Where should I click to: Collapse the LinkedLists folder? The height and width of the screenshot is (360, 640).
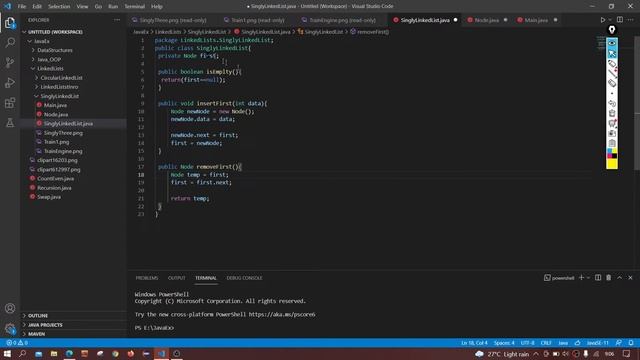(x=33, y=69)
